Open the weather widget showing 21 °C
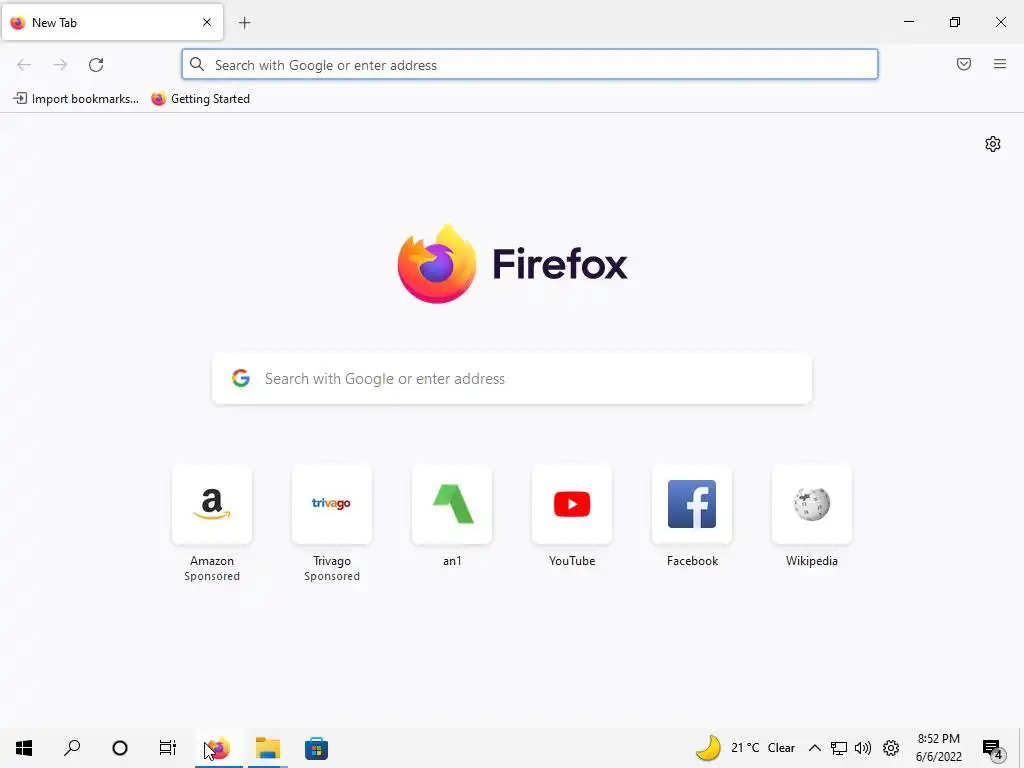This screenshot has width=1024, height=768. (745, 748)
